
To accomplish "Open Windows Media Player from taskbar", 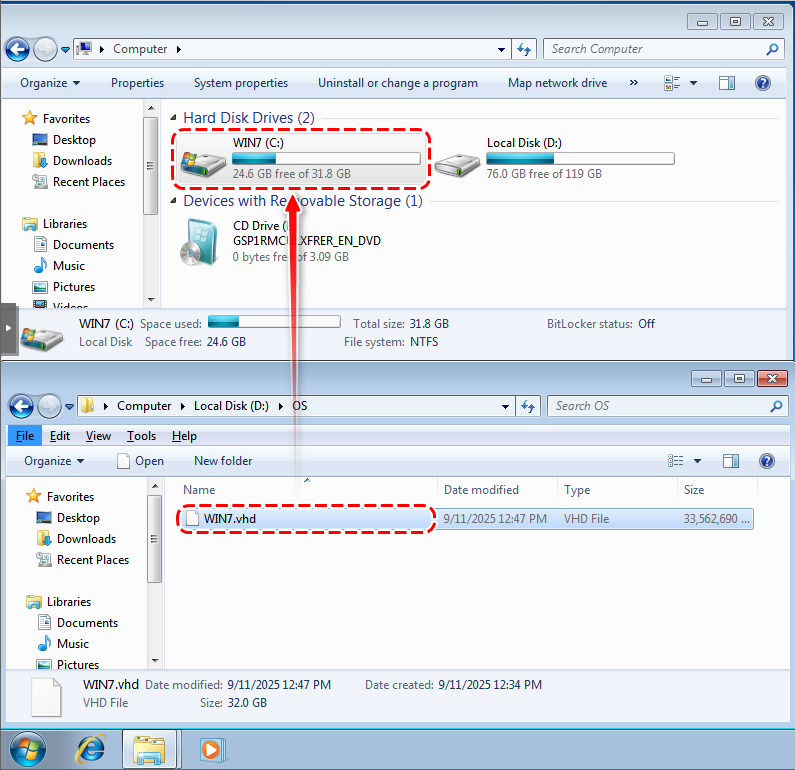I will pyautogui.click(x=210, y=748).
